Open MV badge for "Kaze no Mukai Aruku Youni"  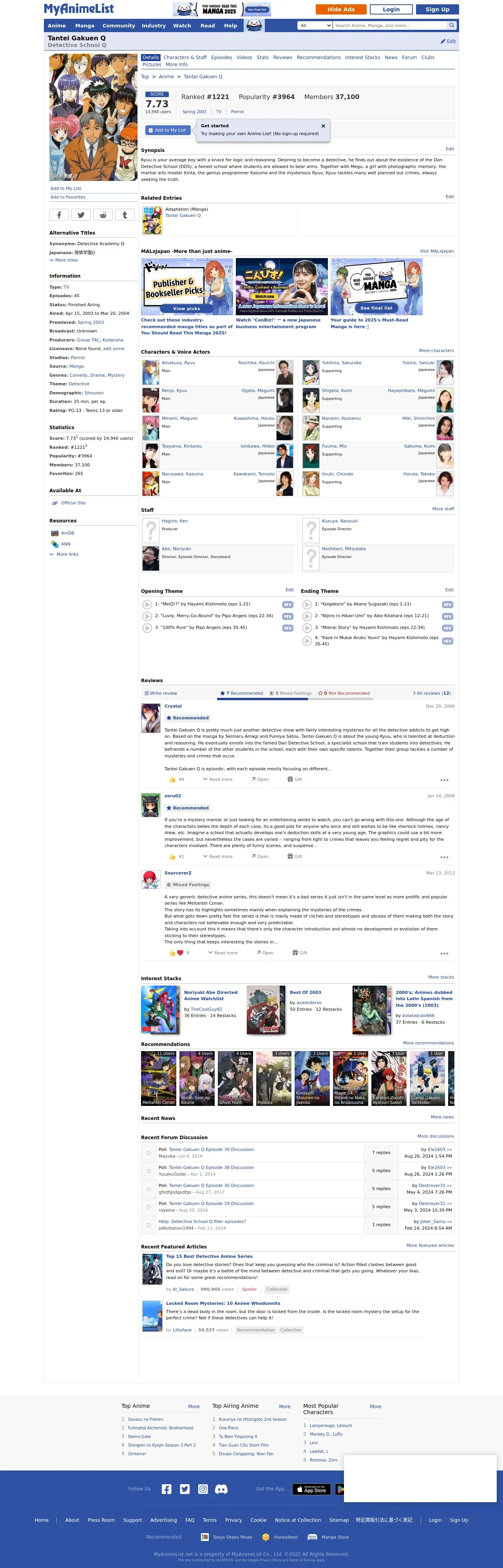(x=448, y=641)
